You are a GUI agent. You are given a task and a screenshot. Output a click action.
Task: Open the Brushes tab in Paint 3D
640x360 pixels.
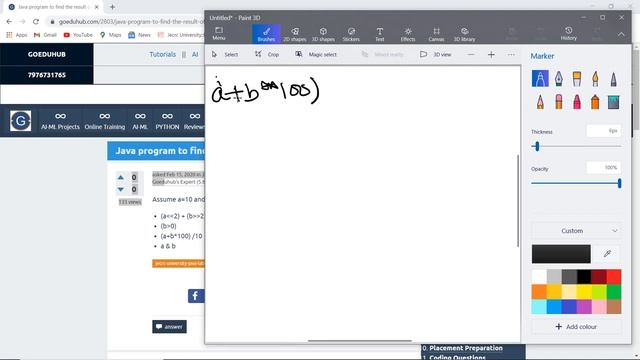266,34
